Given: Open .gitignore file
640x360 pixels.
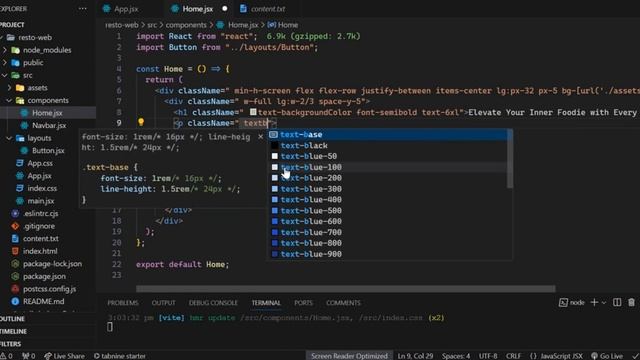Looking at the screenshot, I should tap(39, 226).
